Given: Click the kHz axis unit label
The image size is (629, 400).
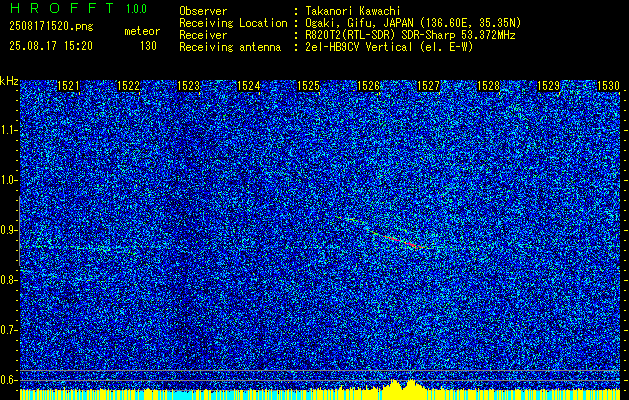Looking at the screenshot, I should (9, 81).
